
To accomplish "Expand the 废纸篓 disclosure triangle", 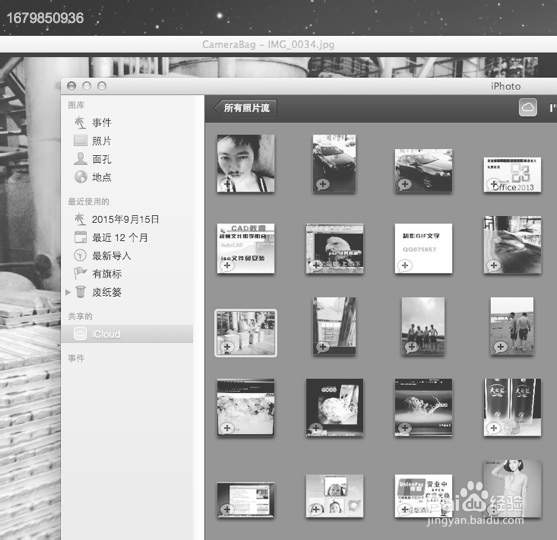I will 67,292.
